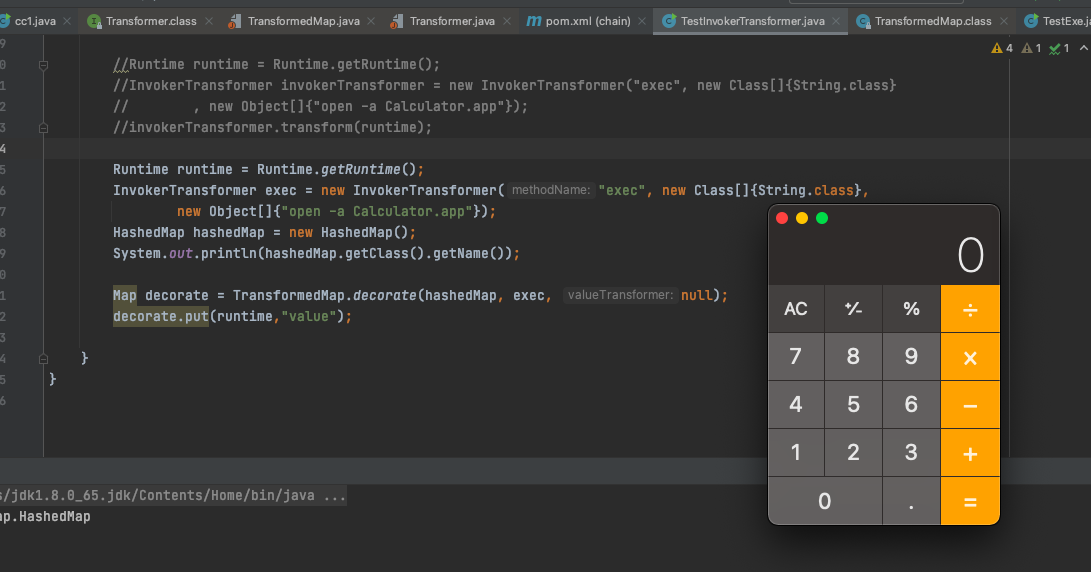1091x572 pixels.
Task: Click the plus operator in Calculator
Action: [970, 453]
